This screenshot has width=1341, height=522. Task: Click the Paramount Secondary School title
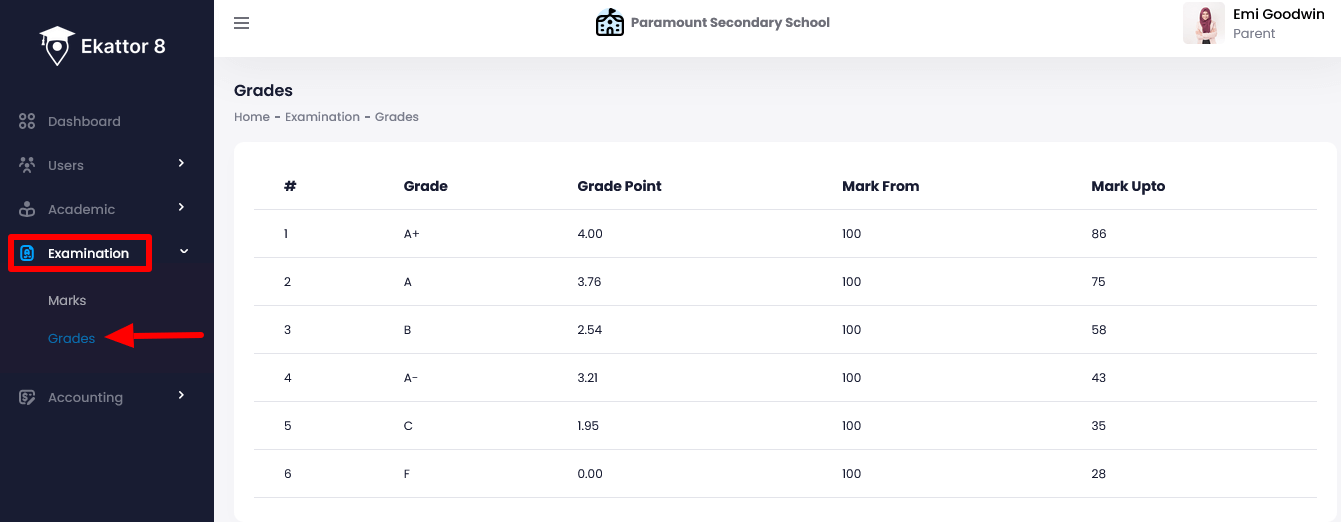click(x=730, y=22)
